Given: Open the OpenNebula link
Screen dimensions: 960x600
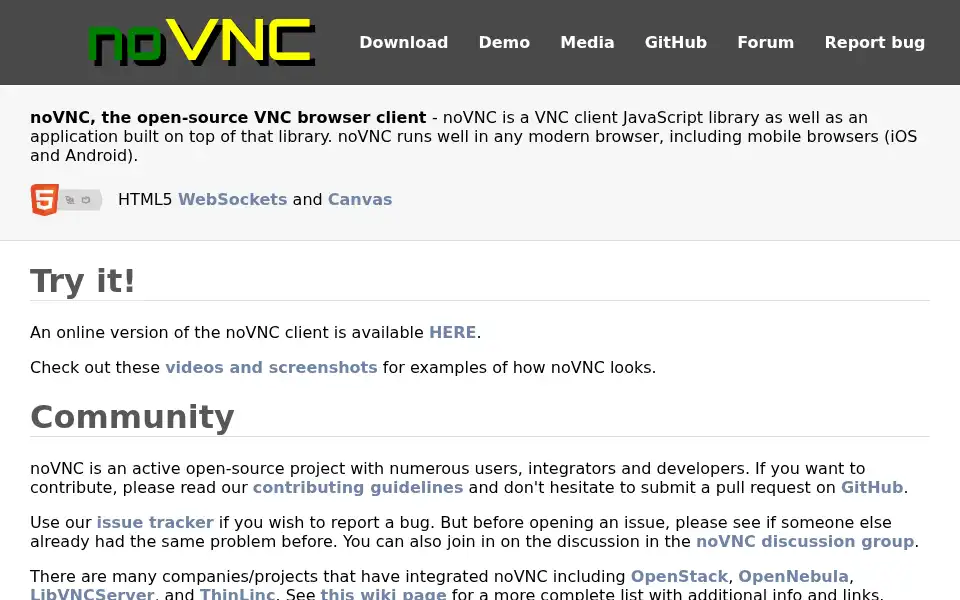Looking at the screenshot, I should click(x=793, y=577).
